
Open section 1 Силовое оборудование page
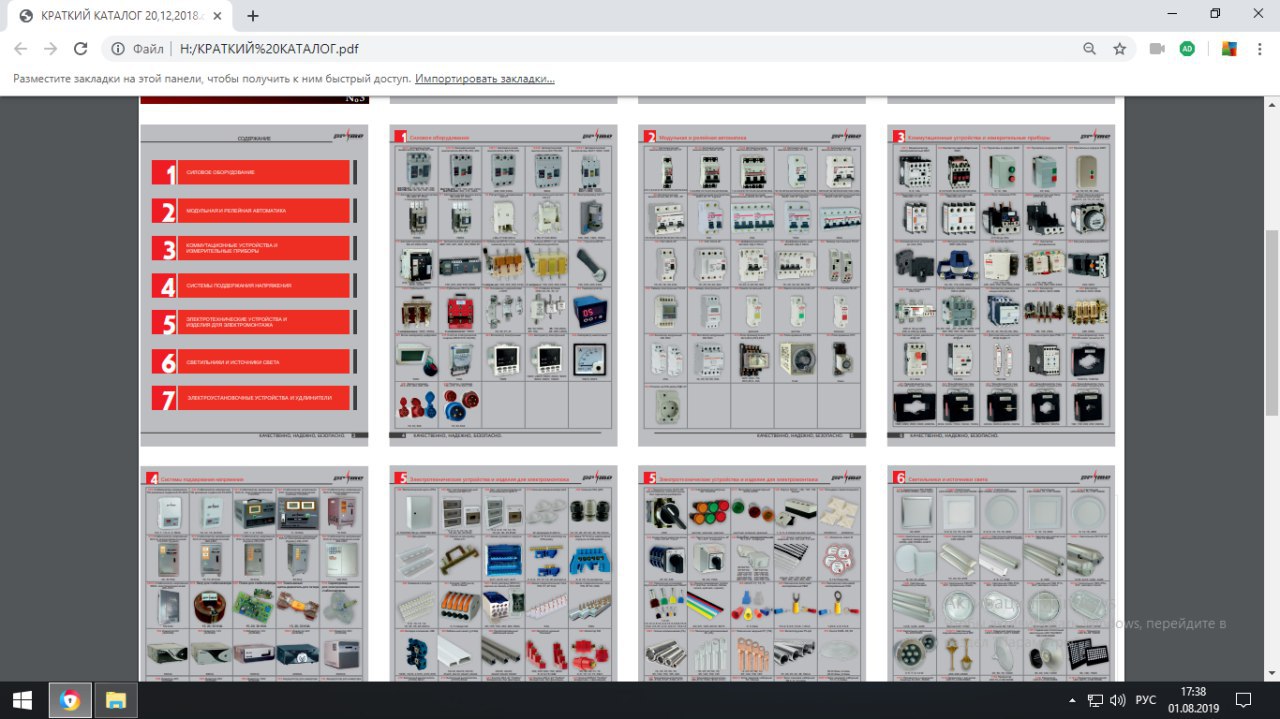503,285
